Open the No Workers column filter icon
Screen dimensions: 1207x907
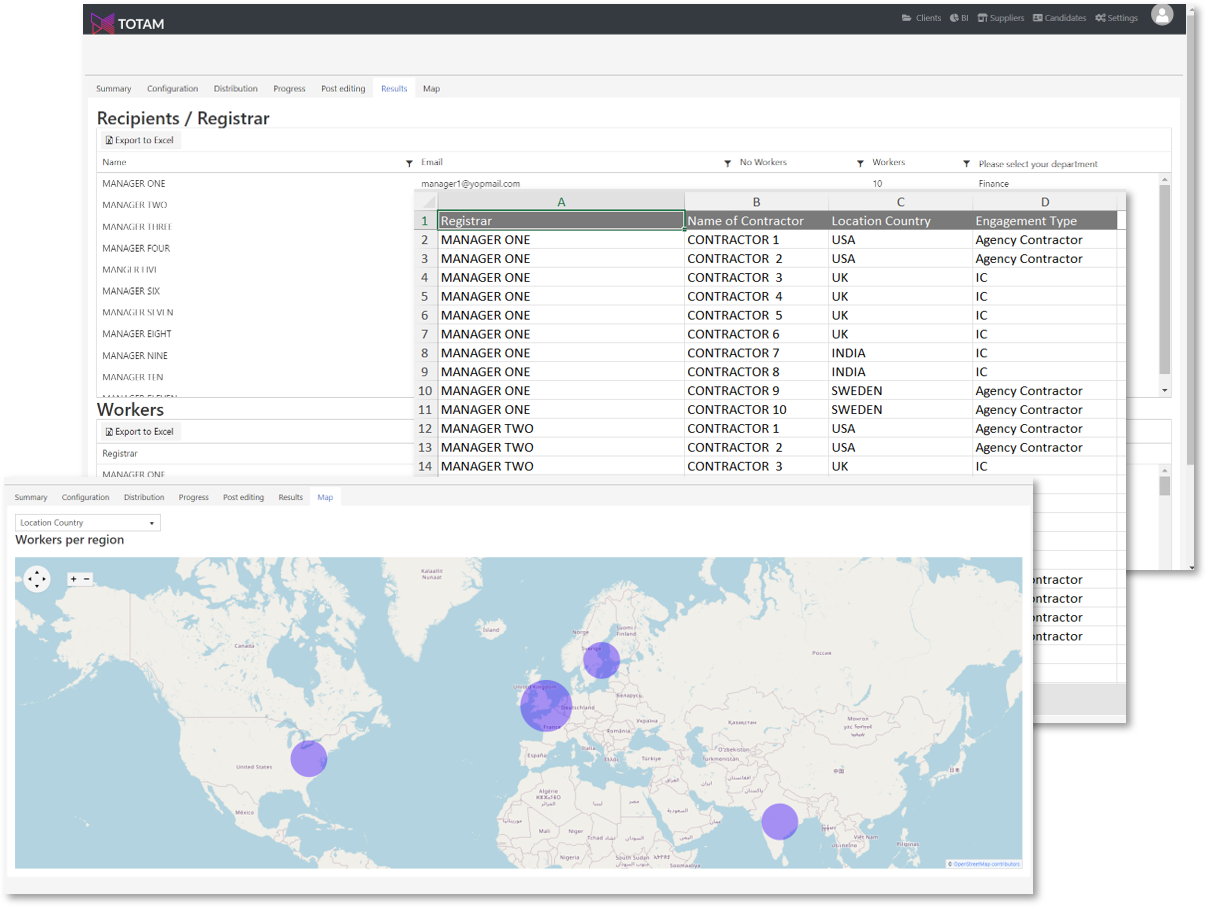coord(860,163)
